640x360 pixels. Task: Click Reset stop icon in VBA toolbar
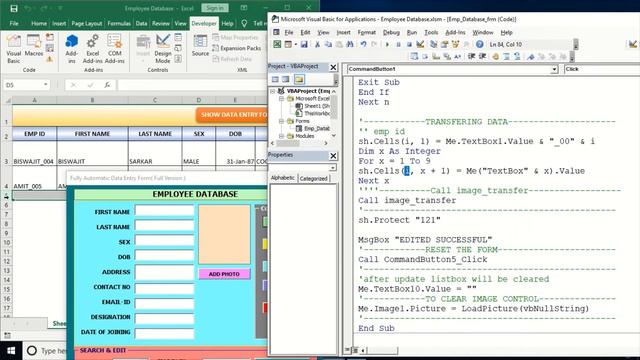click(x=409, y=44)
